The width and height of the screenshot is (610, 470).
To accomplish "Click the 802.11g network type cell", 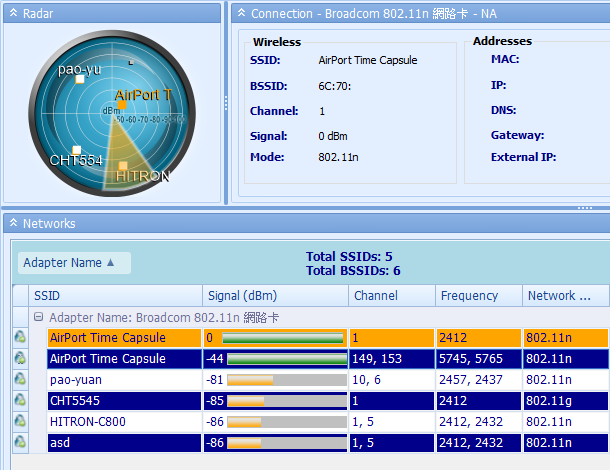I will pyautogui.click(x=565, y=401).
